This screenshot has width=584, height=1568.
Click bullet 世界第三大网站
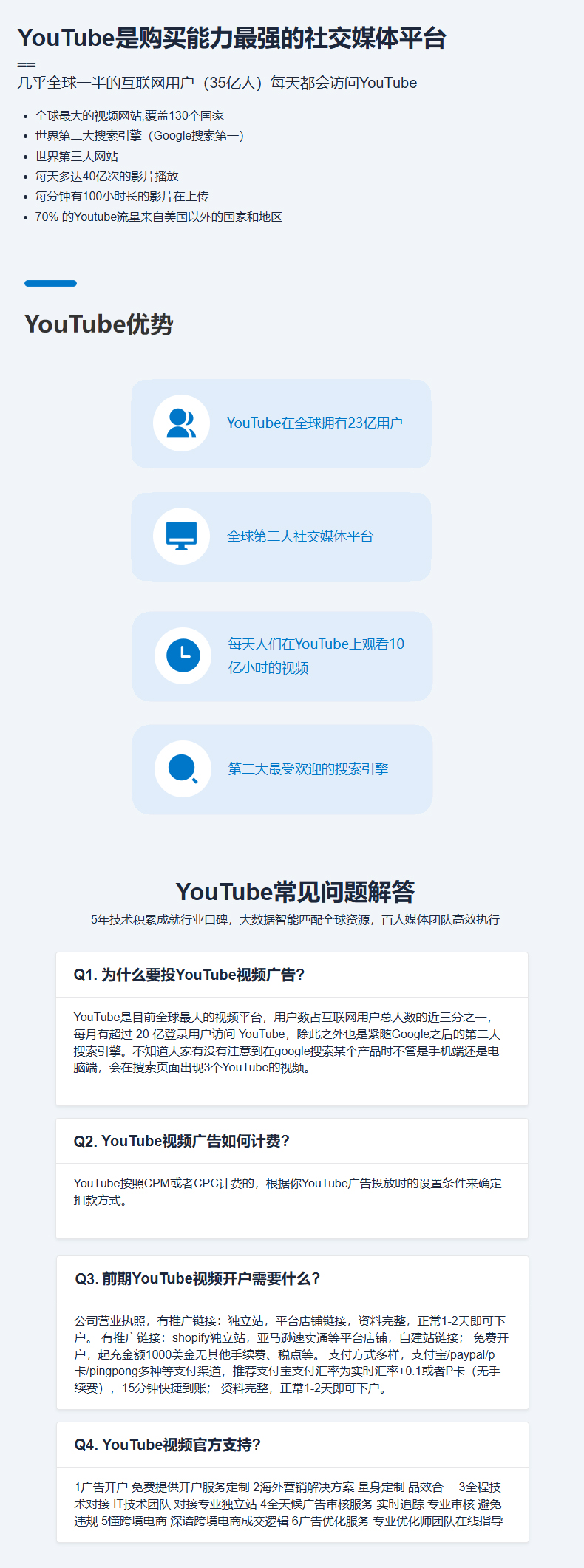pyautogui.click(x=77, y=156)
